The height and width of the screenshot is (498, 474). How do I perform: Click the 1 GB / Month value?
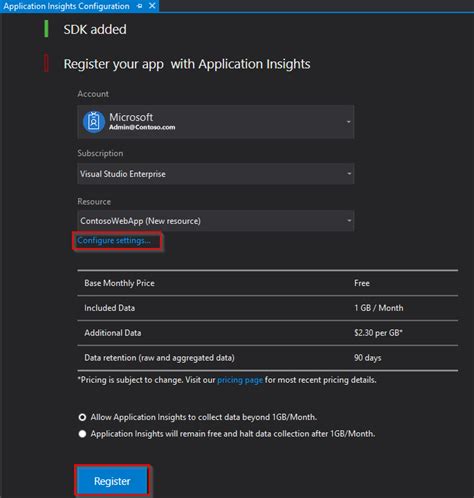click(x=379, y=308)
